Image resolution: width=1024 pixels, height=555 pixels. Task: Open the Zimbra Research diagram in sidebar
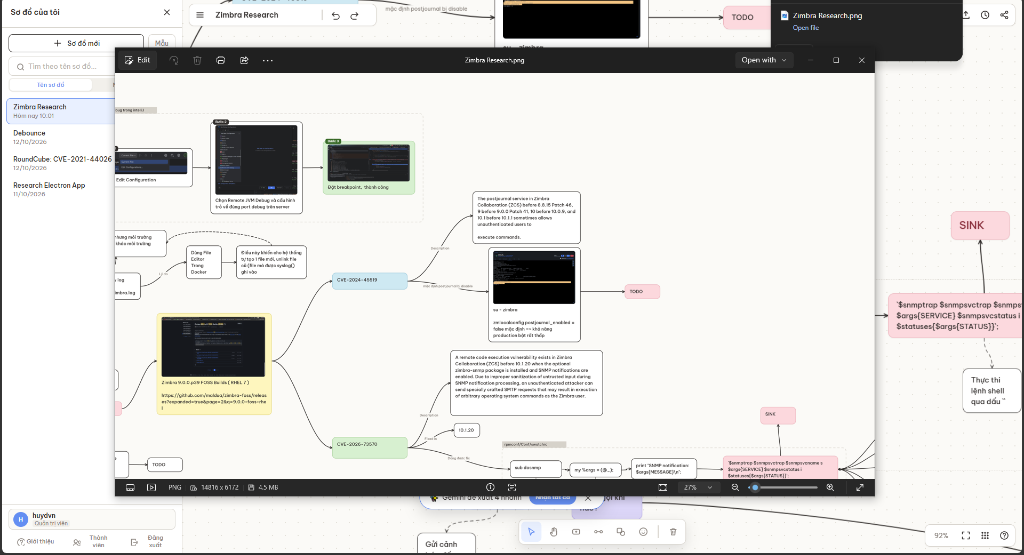[61, 111]
